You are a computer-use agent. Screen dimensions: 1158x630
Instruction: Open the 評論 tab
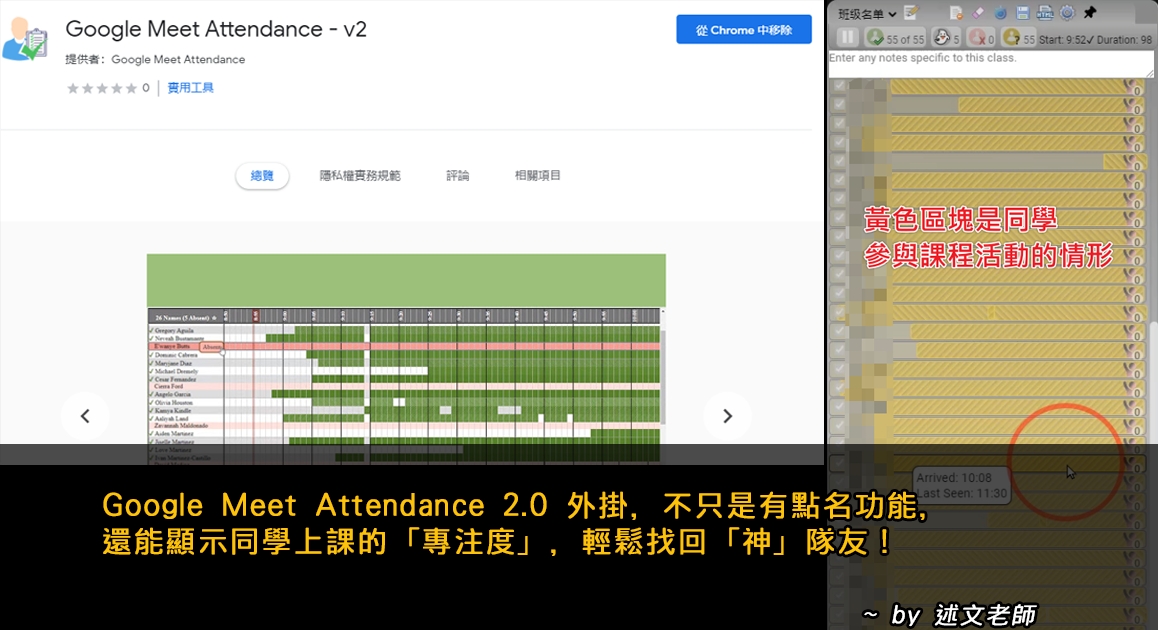[x=458, y=176]
